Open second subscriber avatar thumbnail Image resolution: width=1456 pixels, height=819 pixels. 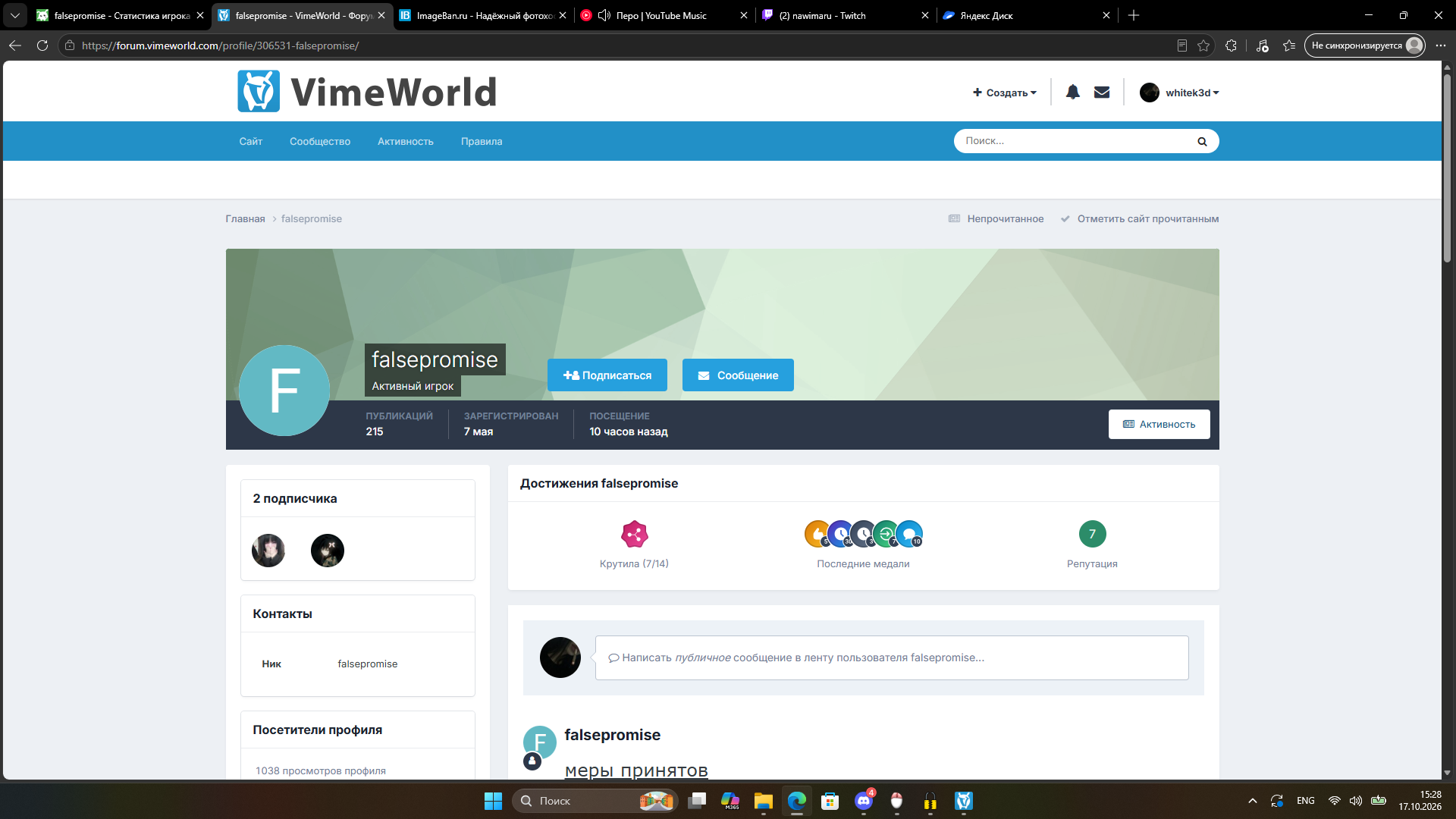(x=328, y=551)
